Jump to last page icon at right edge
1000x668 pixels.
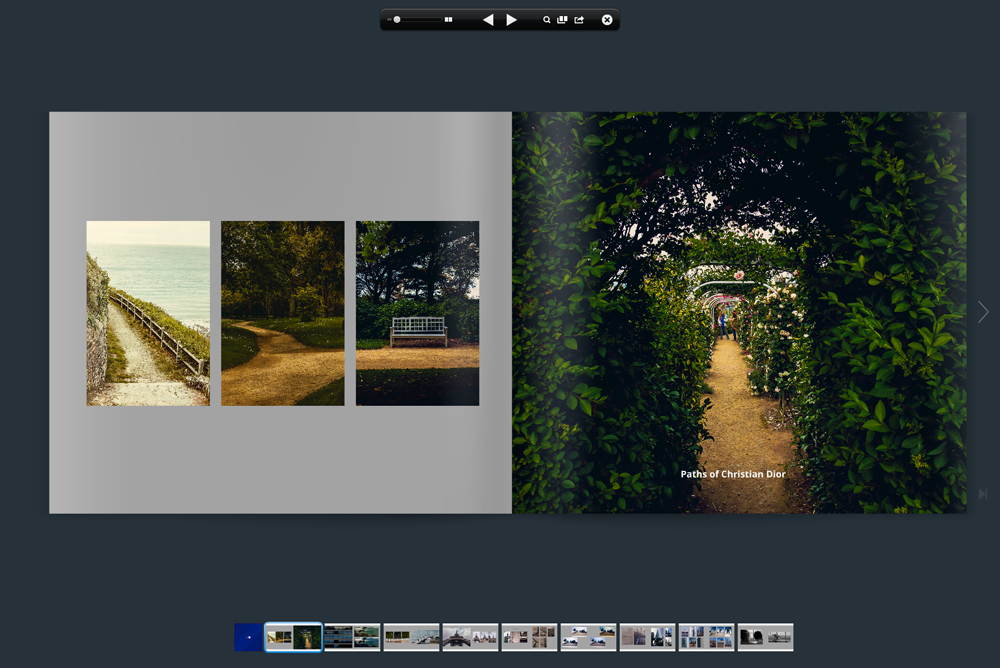click(x=983, y=494)
